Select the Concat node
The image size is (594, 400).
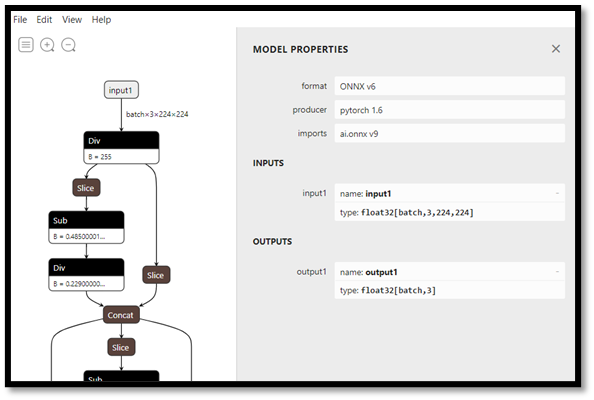(x=121, y=315)
